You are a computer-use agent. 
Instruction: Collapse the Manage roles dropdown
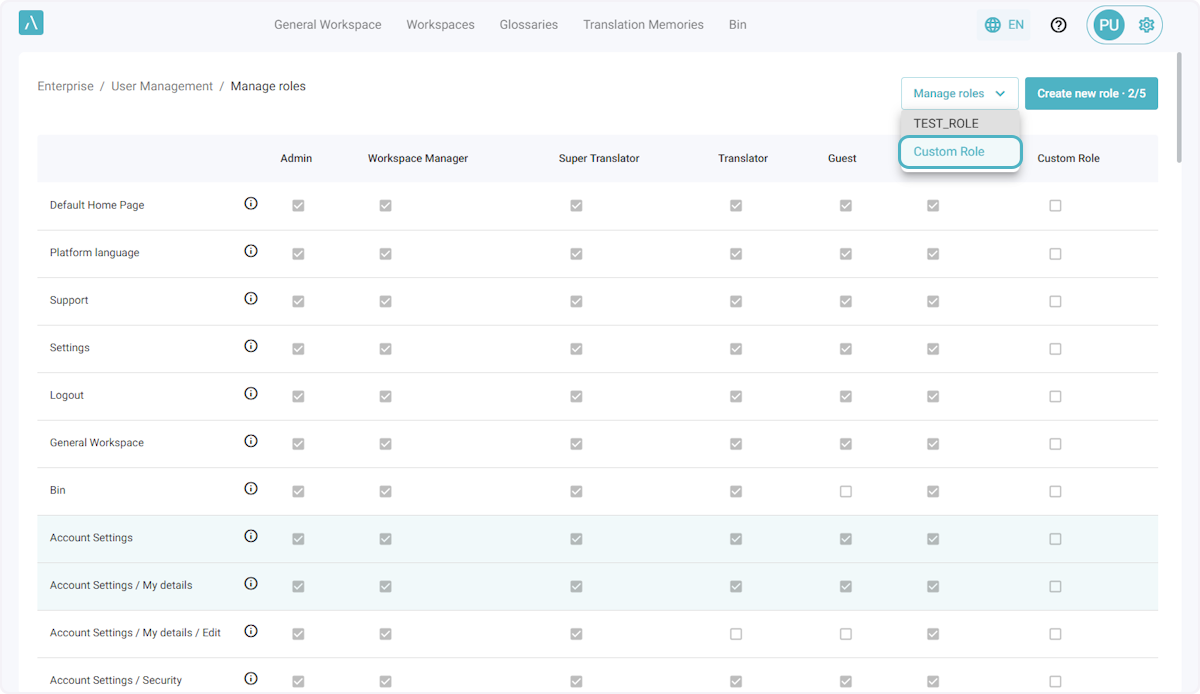point(959,93)
